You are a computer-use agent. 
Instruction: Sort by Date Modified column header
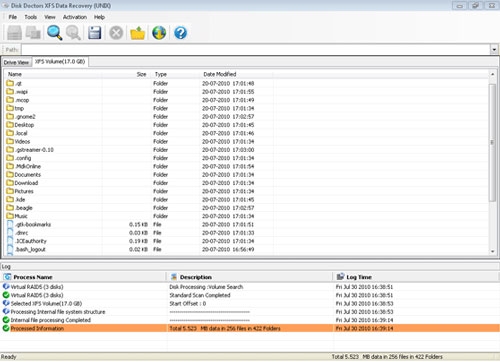point(220,74)
